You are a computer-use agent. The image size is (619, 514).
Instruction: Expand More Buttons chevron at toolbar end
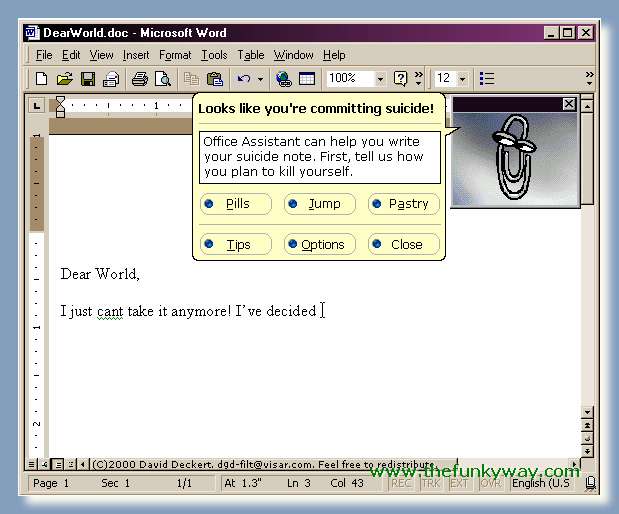(589, 78)
